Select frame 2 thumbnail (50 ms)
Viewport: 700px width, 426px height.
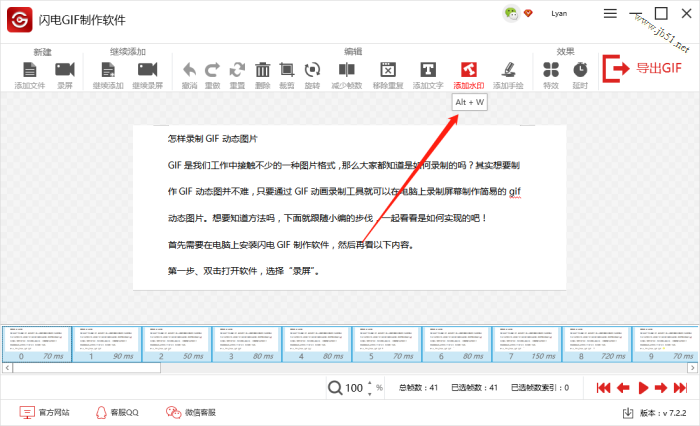[177, 344]
